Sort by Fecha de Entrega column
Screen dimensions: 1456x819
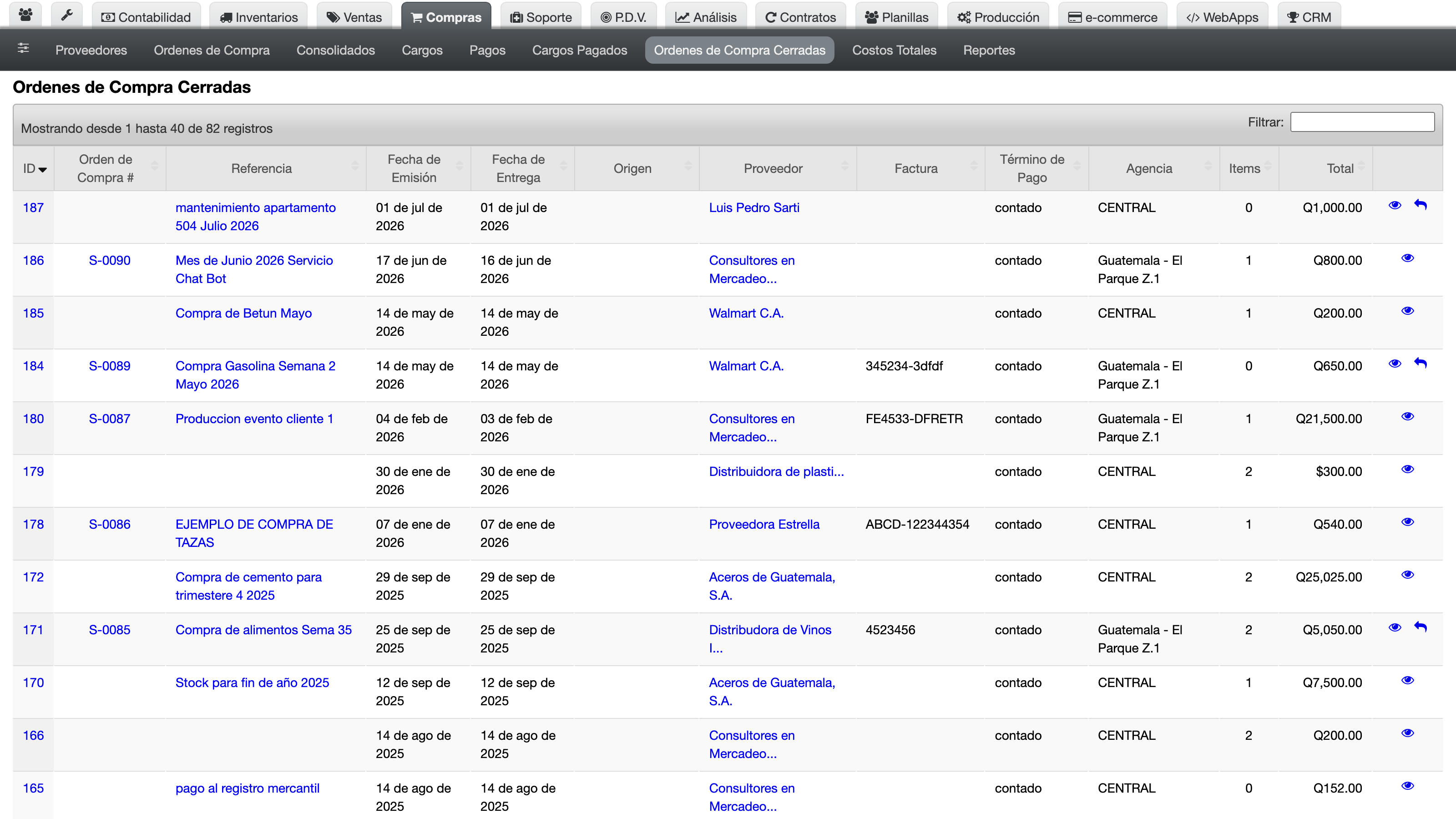[x=523, y=168]
